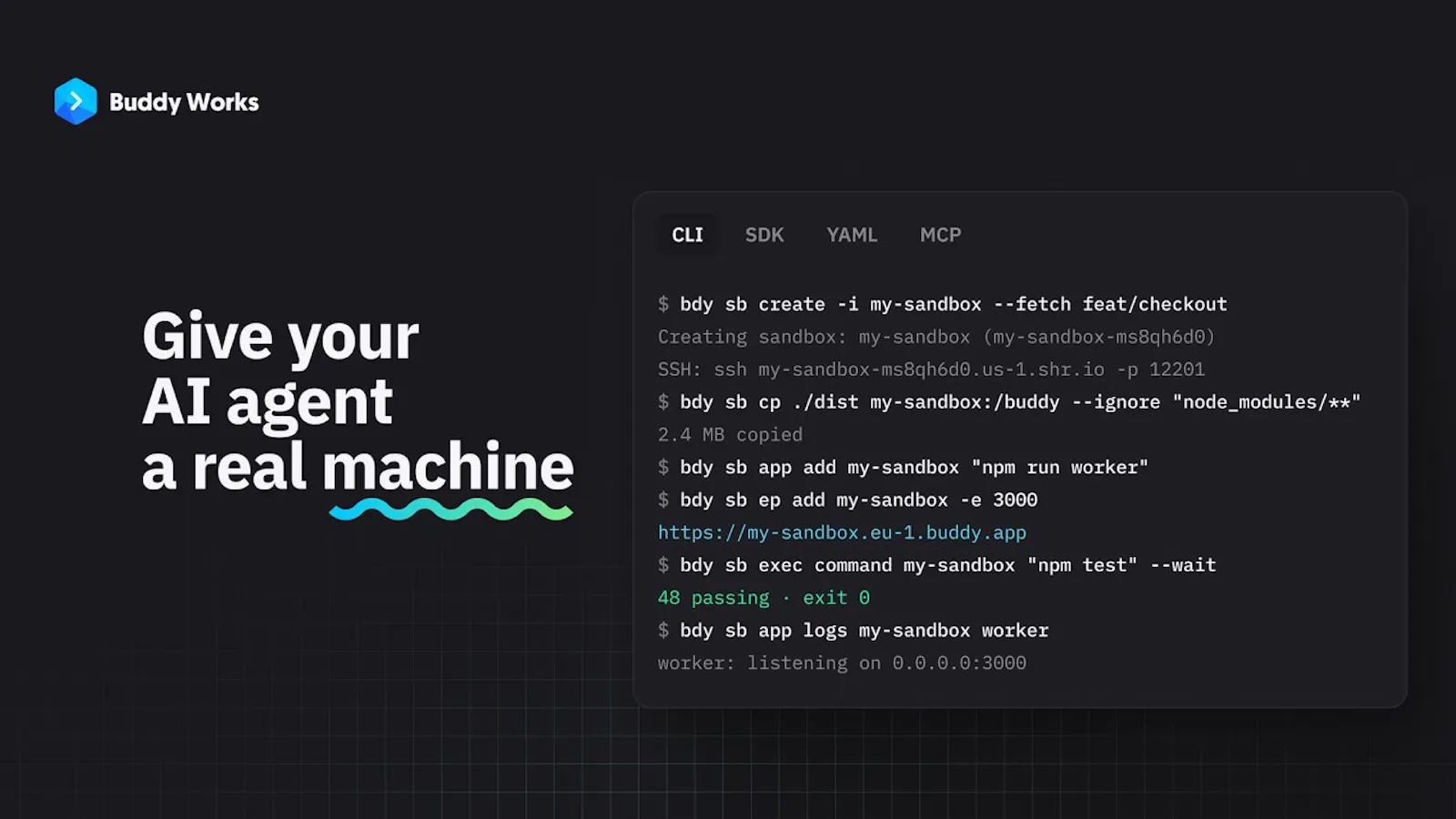The image size is (1456, 819).
Task: Switch to the MCP tab
Action: pyautogui.click(x=940, y=235)
